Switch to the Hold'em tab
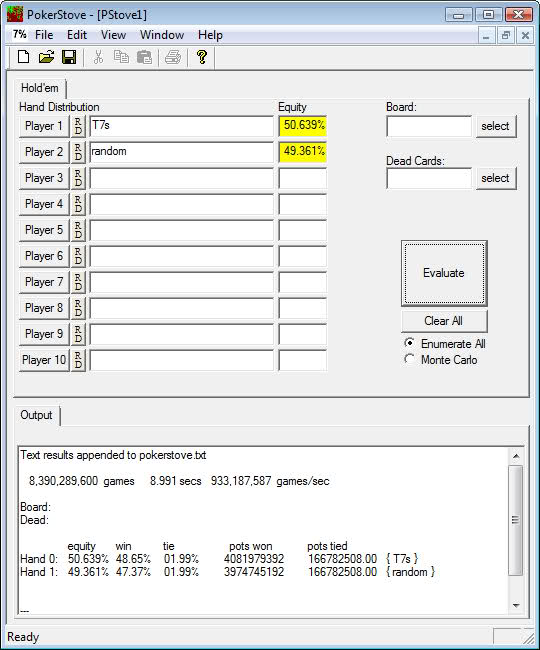 [x=40, y=88]
